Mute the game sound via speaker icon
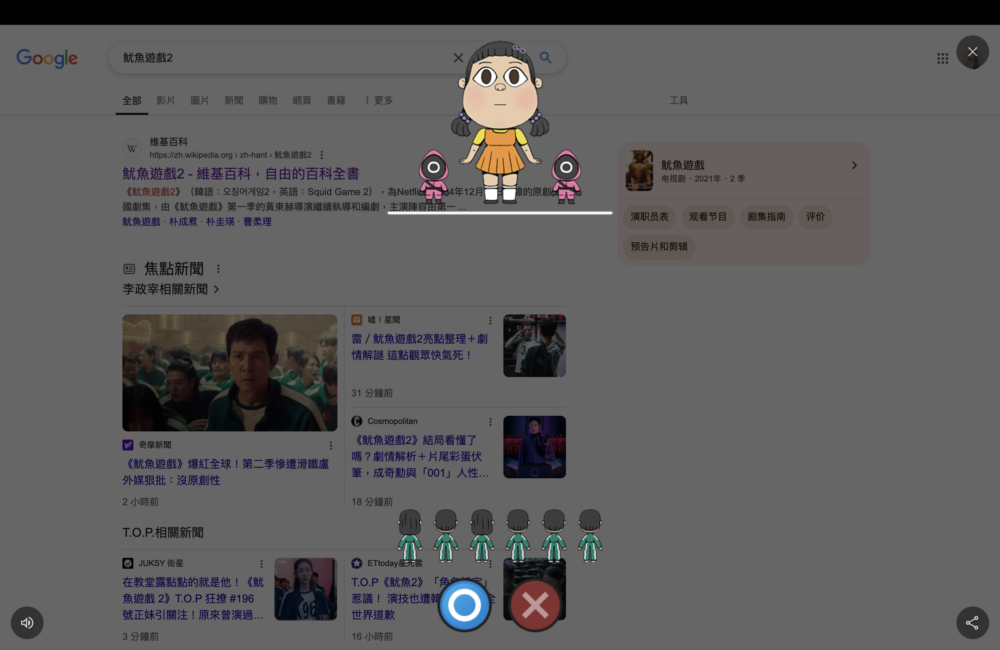 27,623
